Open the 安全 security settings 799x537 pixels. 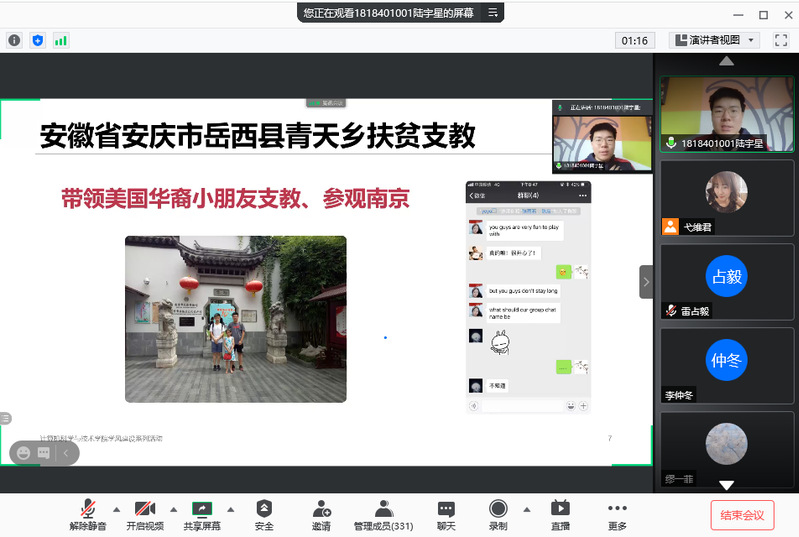point(264,514)
